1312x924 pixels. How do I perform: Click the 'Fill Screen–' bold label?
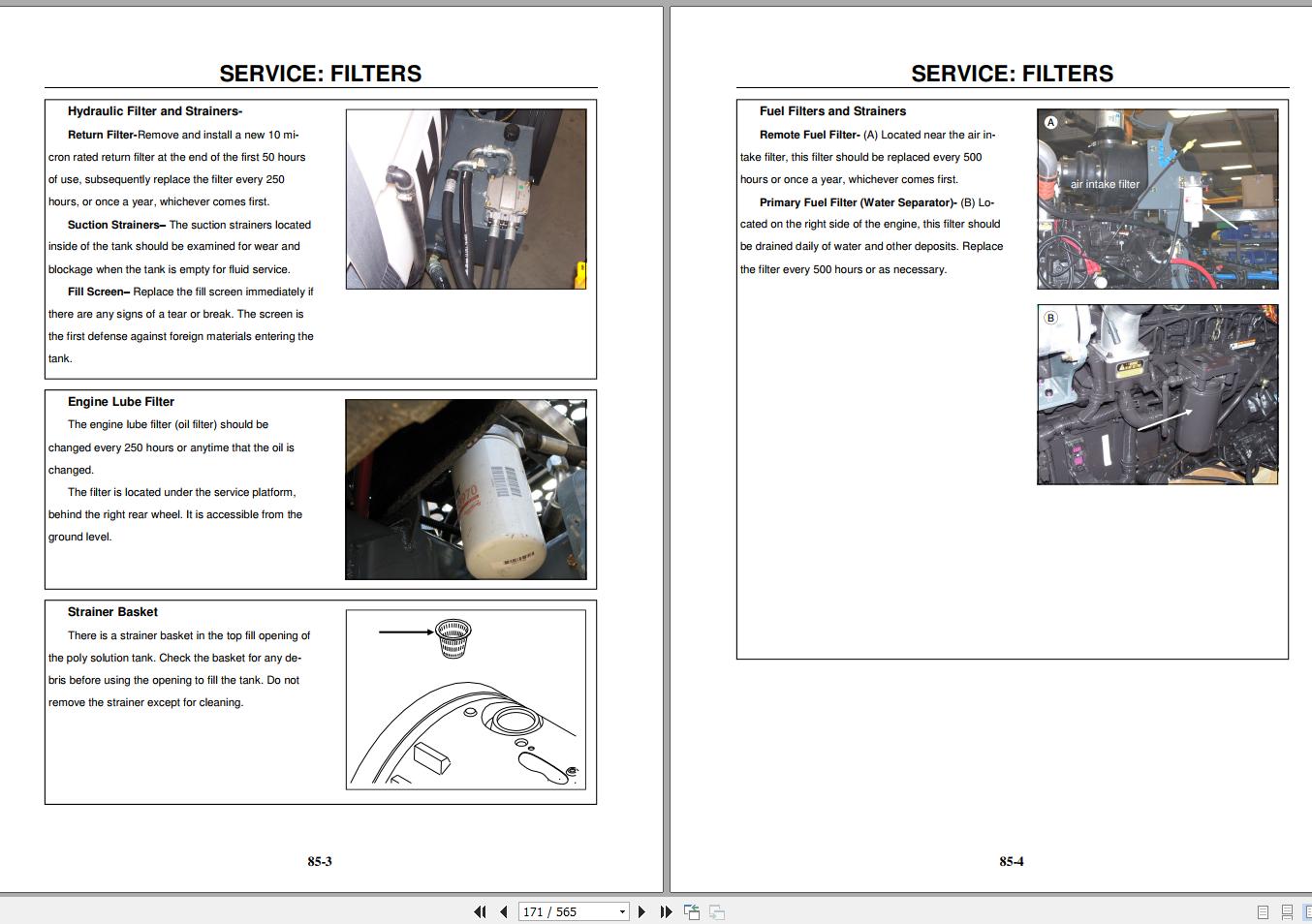point(99,292)
